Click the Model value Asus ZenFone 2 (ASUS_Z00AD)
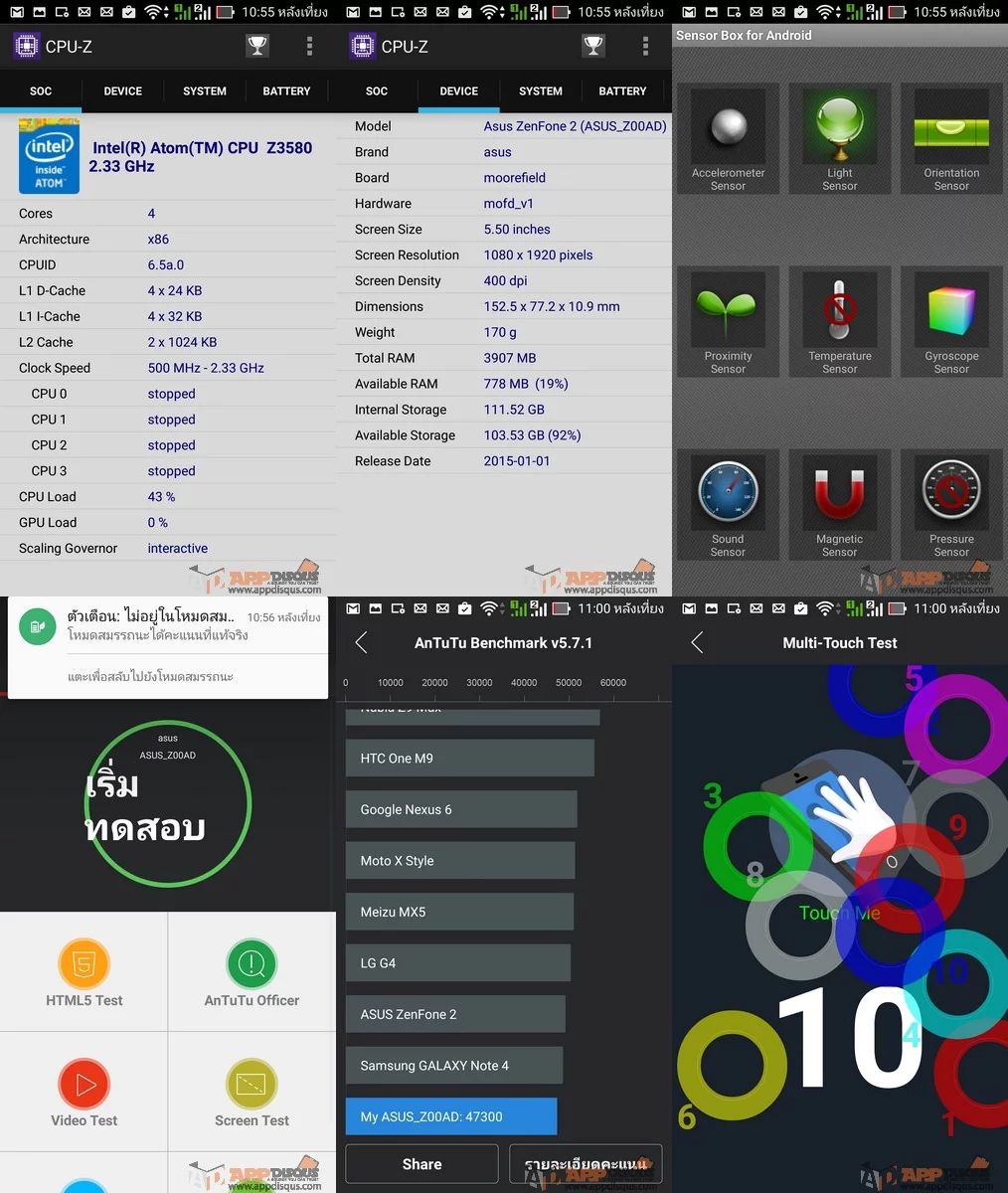 tap(575, 126)
